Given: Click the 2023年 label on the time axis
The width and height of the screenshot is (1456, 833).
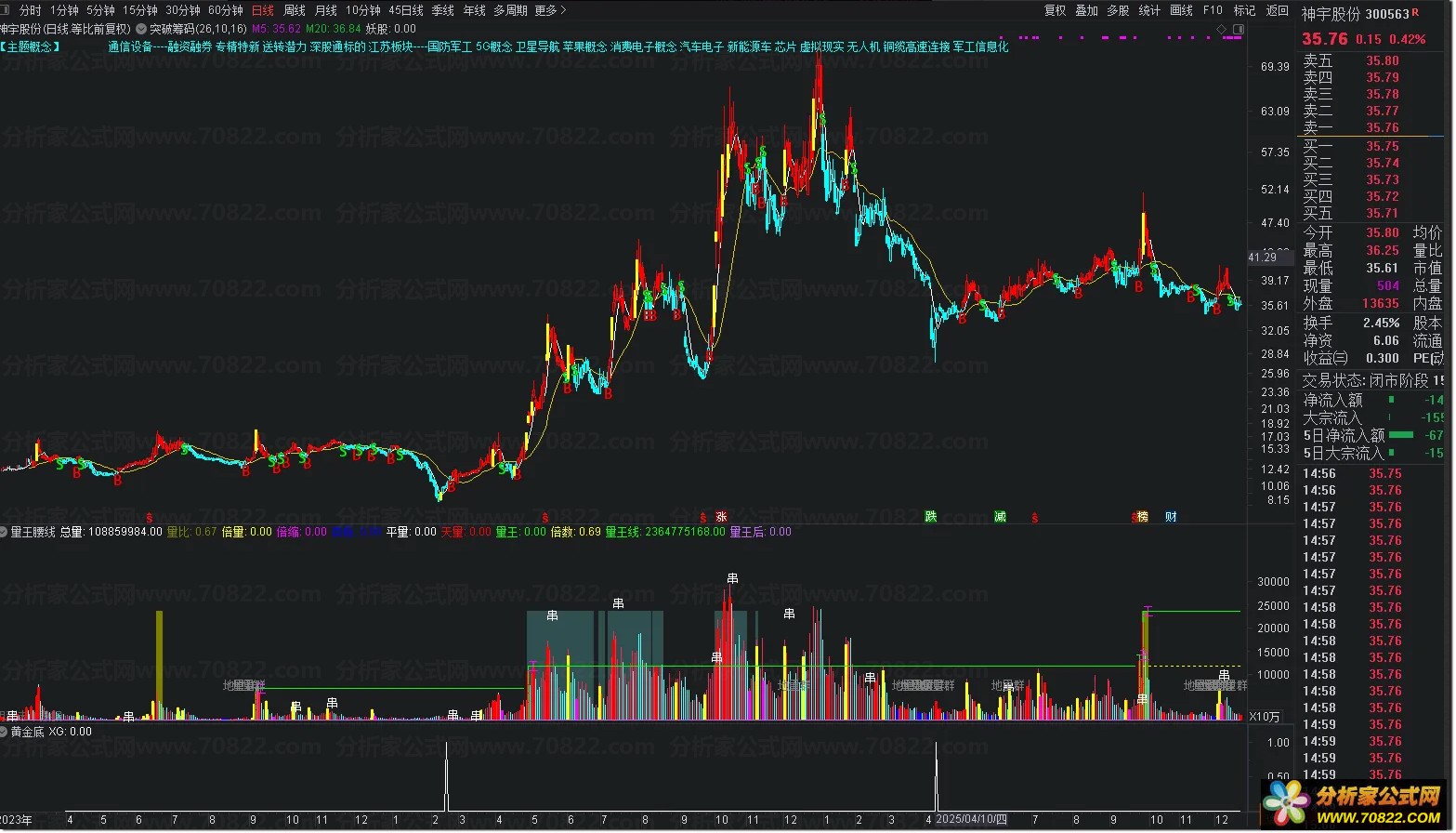Looking at the screenshot, I should coord(17,820).
